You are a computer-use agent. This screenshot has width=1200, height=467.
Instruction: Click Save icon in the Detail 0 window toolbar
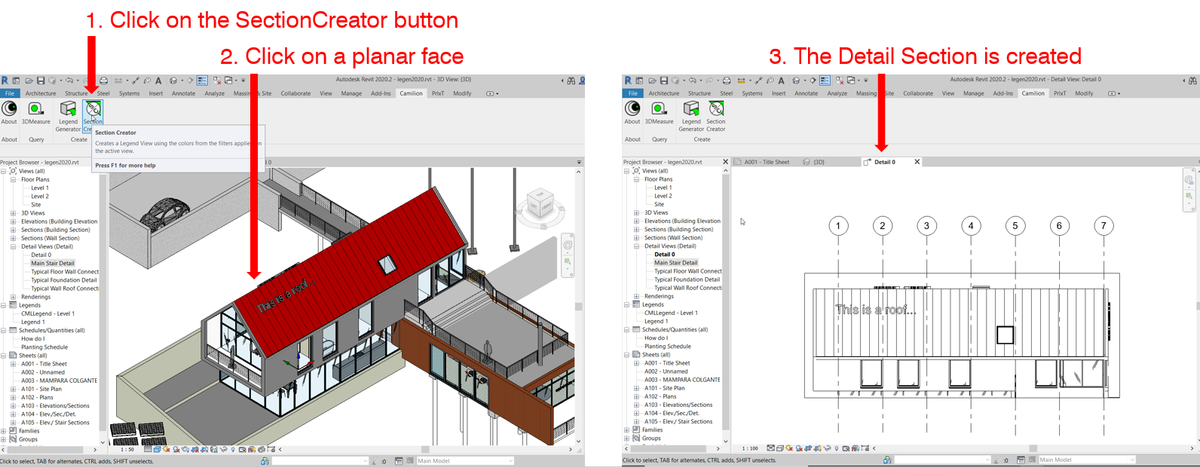point(664,80)
